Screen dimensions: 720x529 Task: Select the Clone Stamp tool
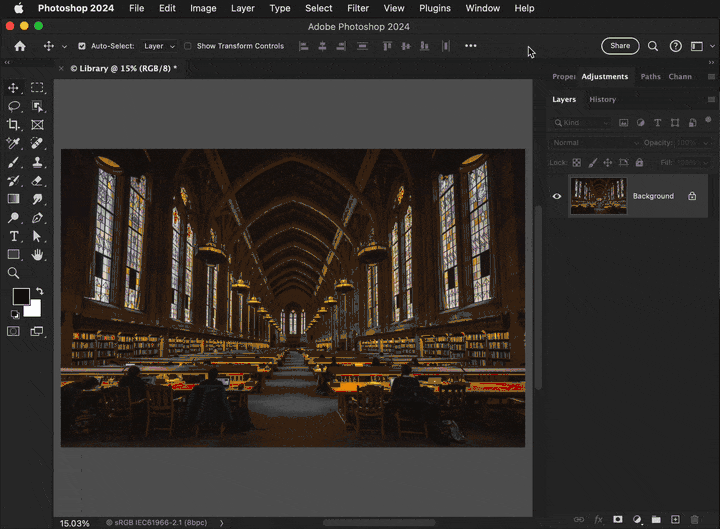click(x=37, y=162)
